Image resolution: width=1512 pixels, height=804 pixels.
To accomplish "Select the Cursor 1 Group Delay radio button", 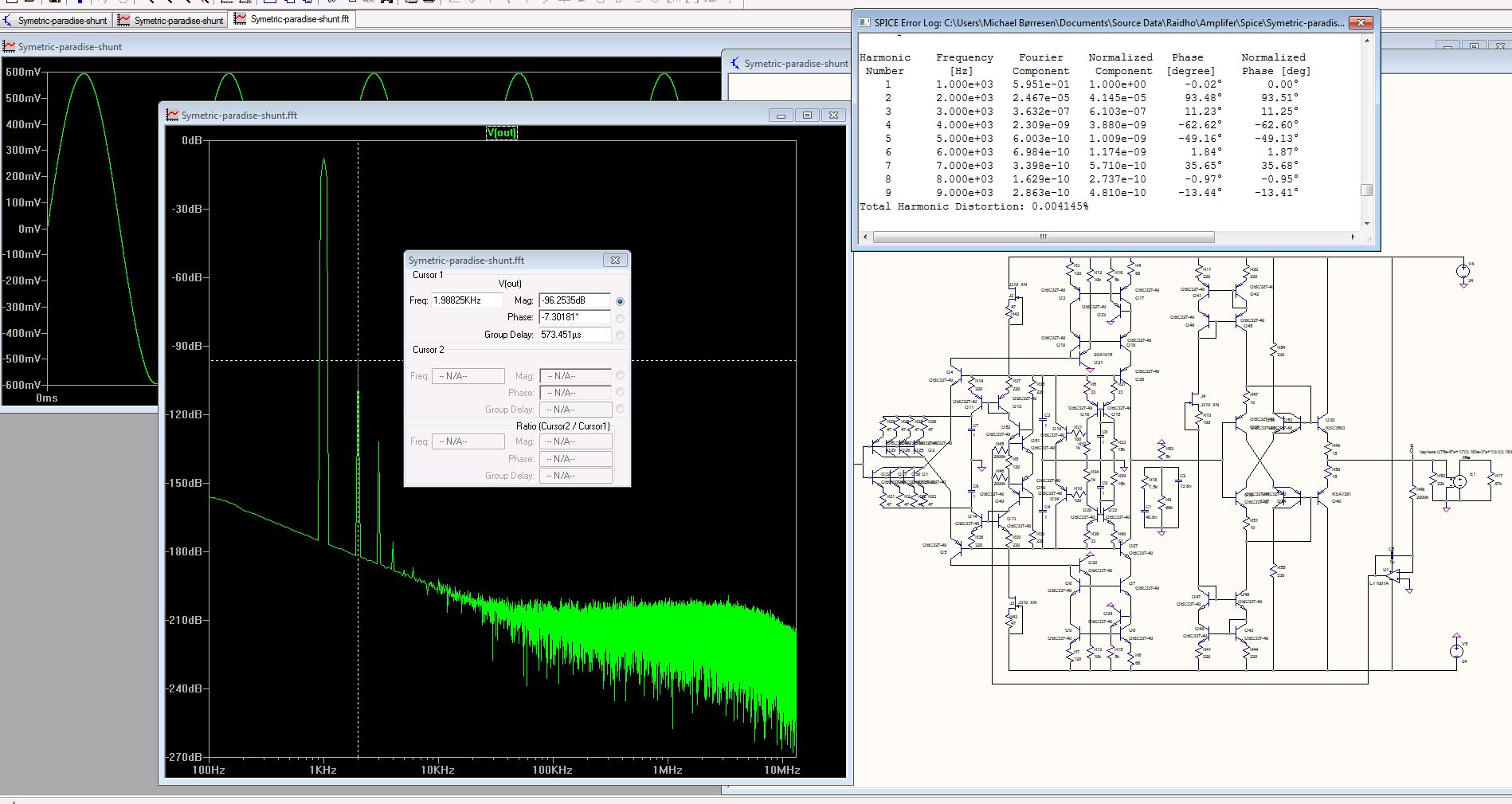I will 620,335.
